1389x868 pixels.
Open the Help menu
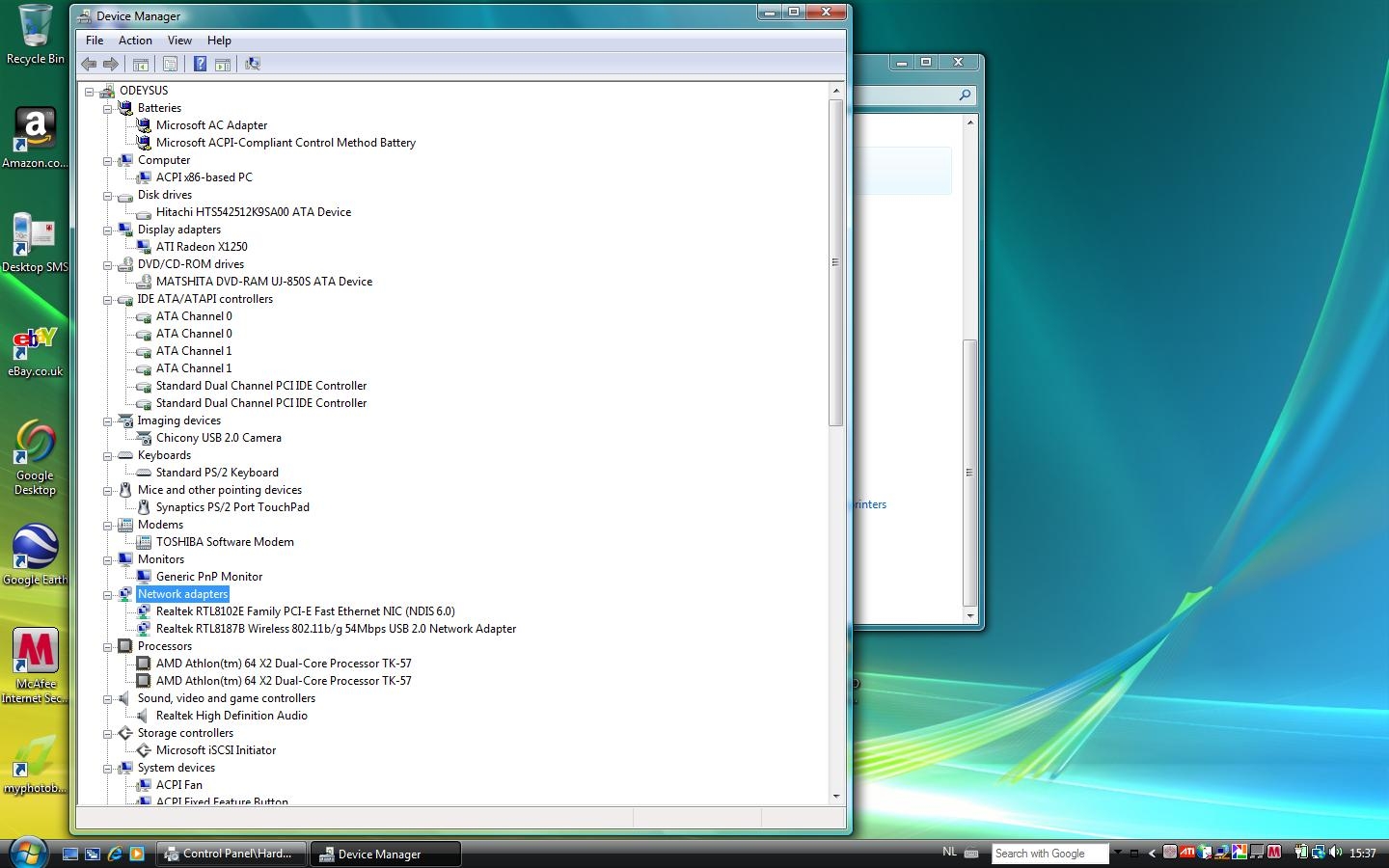tap(219, 41)
